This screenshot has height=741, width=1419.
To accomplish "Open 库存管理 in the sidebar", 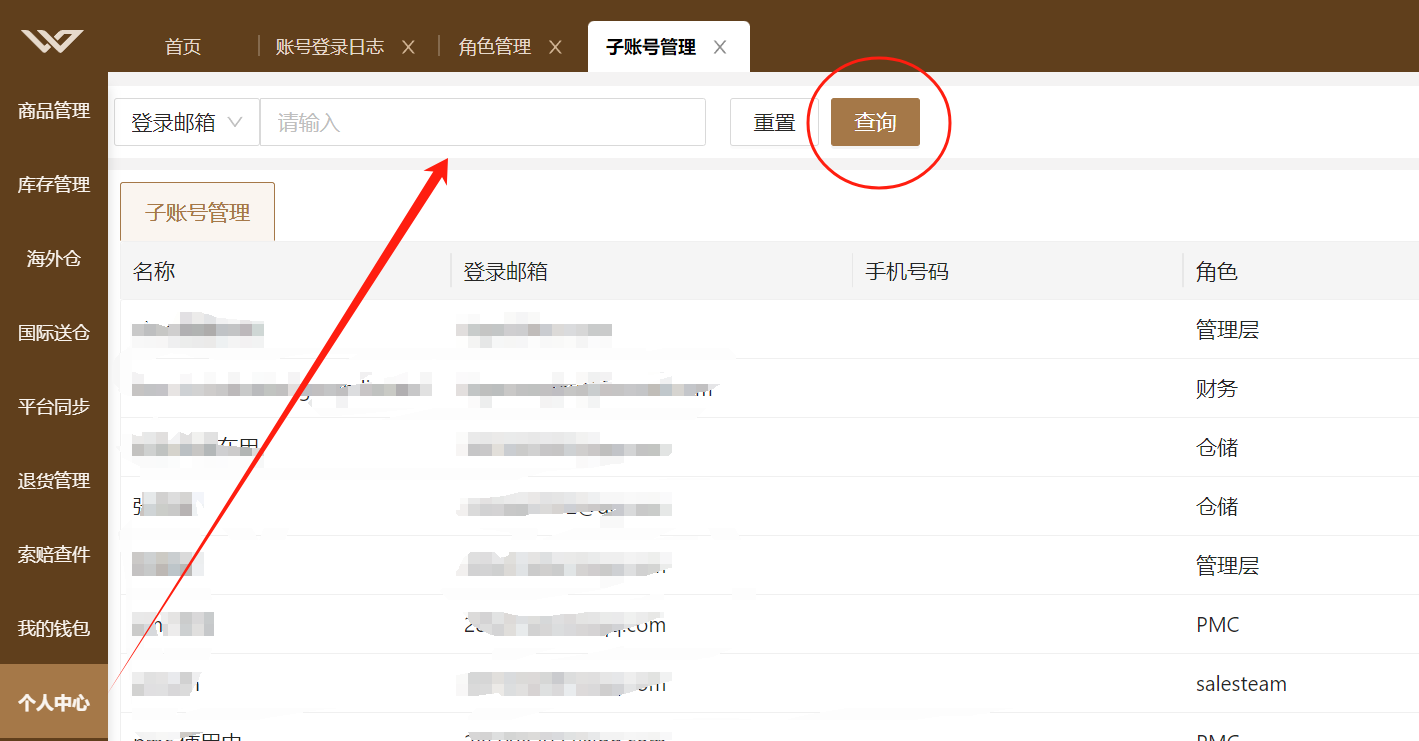I will pyautogui.click(x=54, y=185).
